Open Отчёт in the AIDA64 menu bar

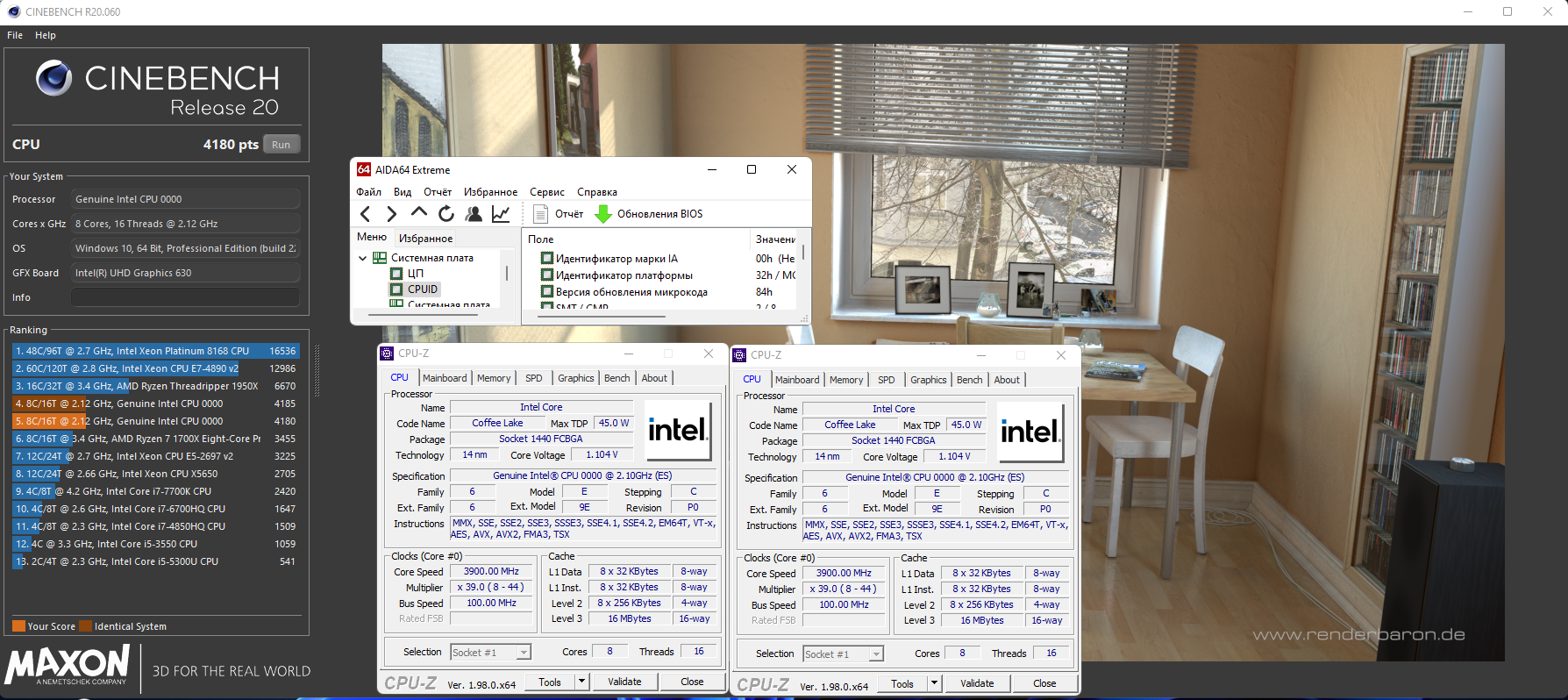[438, 192]
